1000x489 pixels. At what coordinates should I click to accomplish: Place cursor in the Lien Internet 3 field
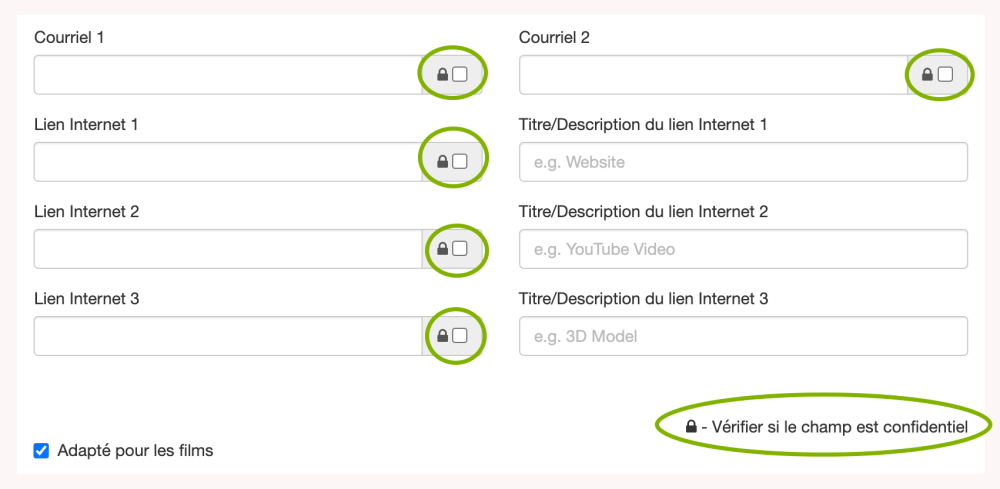(x=226, y=336)
